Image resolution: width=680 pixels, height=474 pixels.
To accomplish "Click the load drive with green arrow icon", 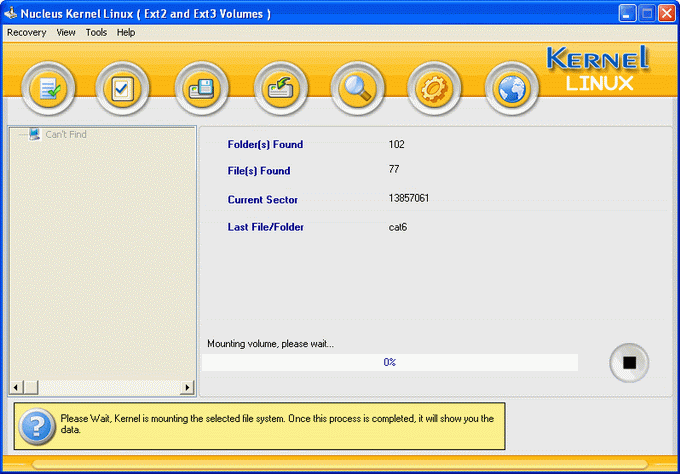I will tap(281, 88).
